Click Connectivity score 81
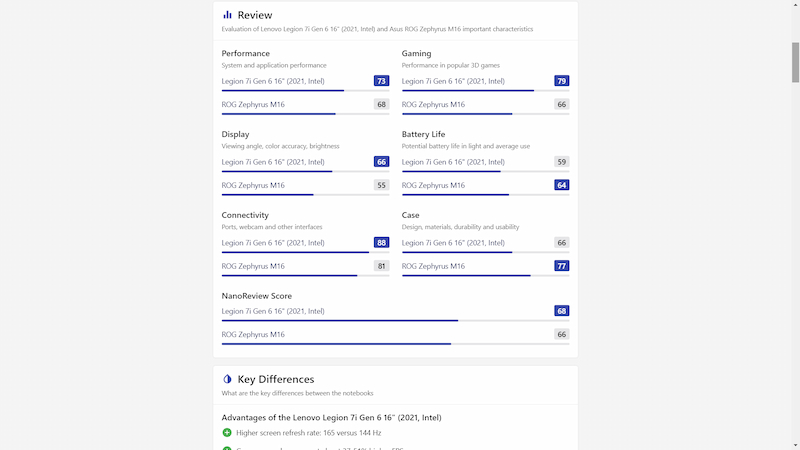 point(381,266)
